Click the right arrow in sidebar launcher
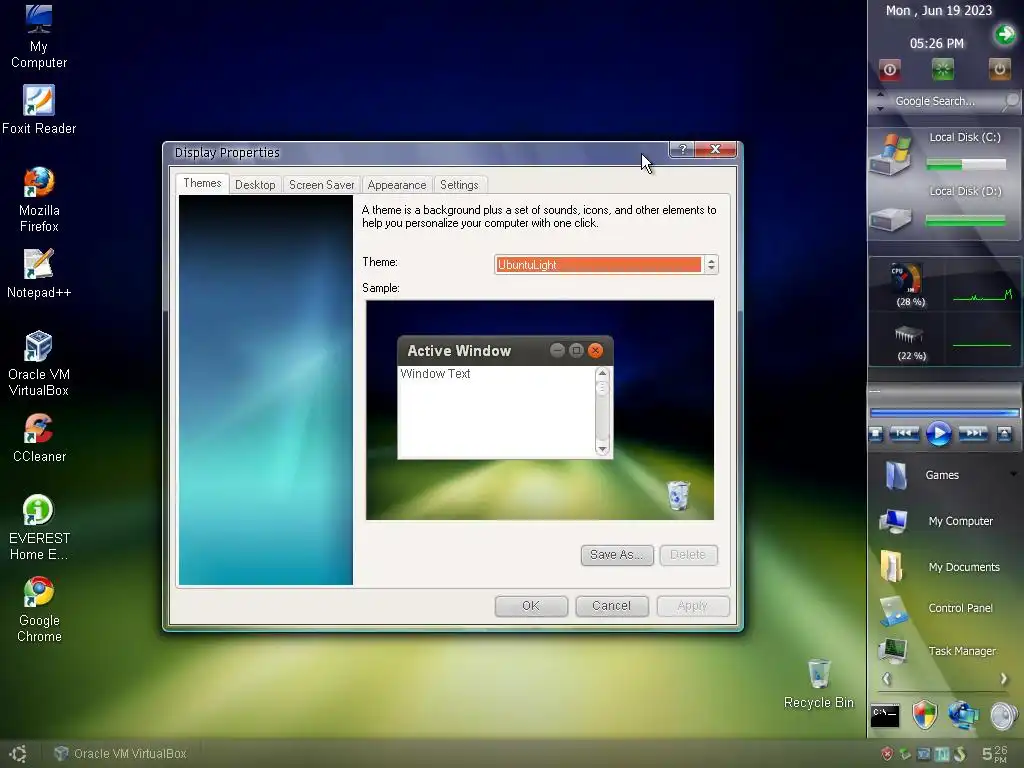This screenshot has height=768, width=1024. [x=1004, y=679]
